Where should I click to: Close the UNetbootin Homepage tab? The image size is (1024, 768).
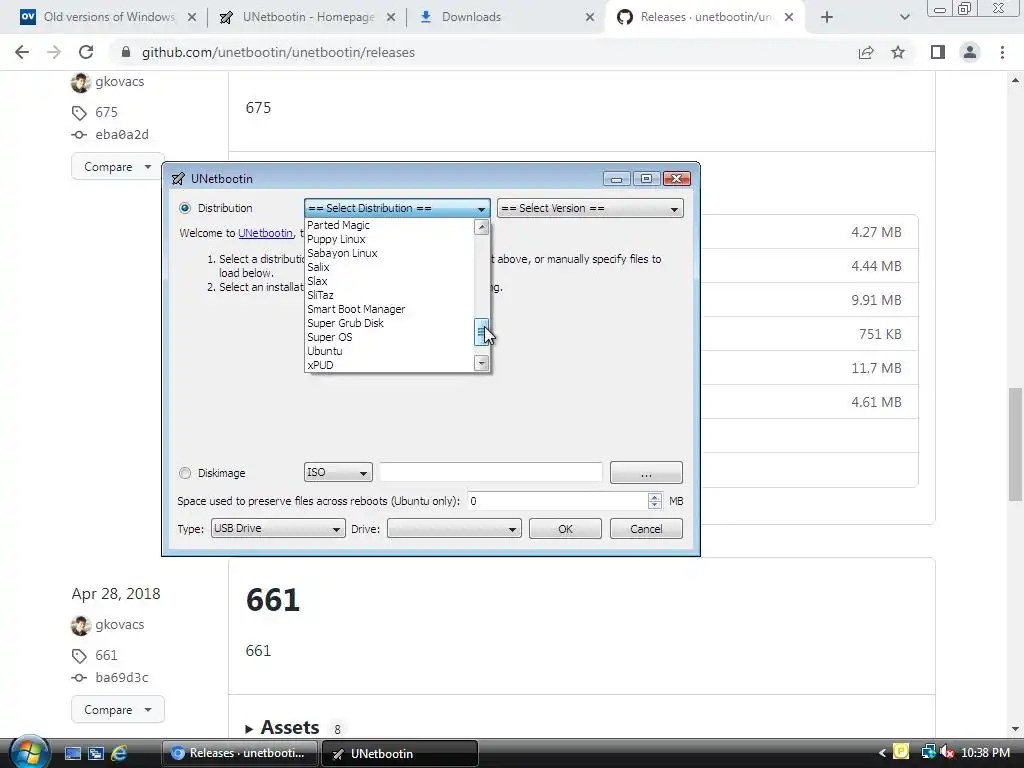[391, 17]
